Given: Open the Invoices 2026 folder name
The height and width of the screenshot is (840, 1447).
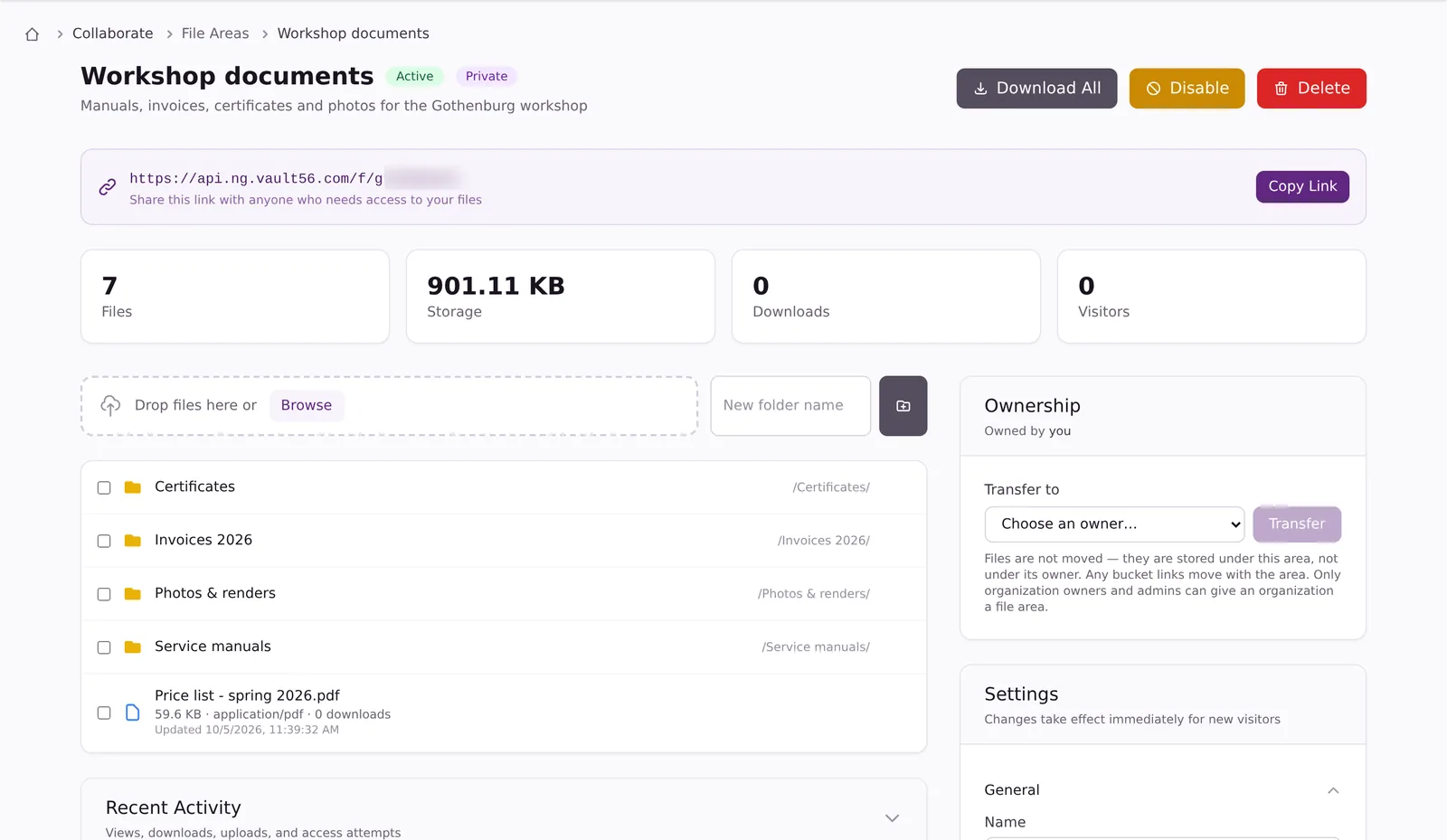Looking at the screenshot, I should pos(203,540).
